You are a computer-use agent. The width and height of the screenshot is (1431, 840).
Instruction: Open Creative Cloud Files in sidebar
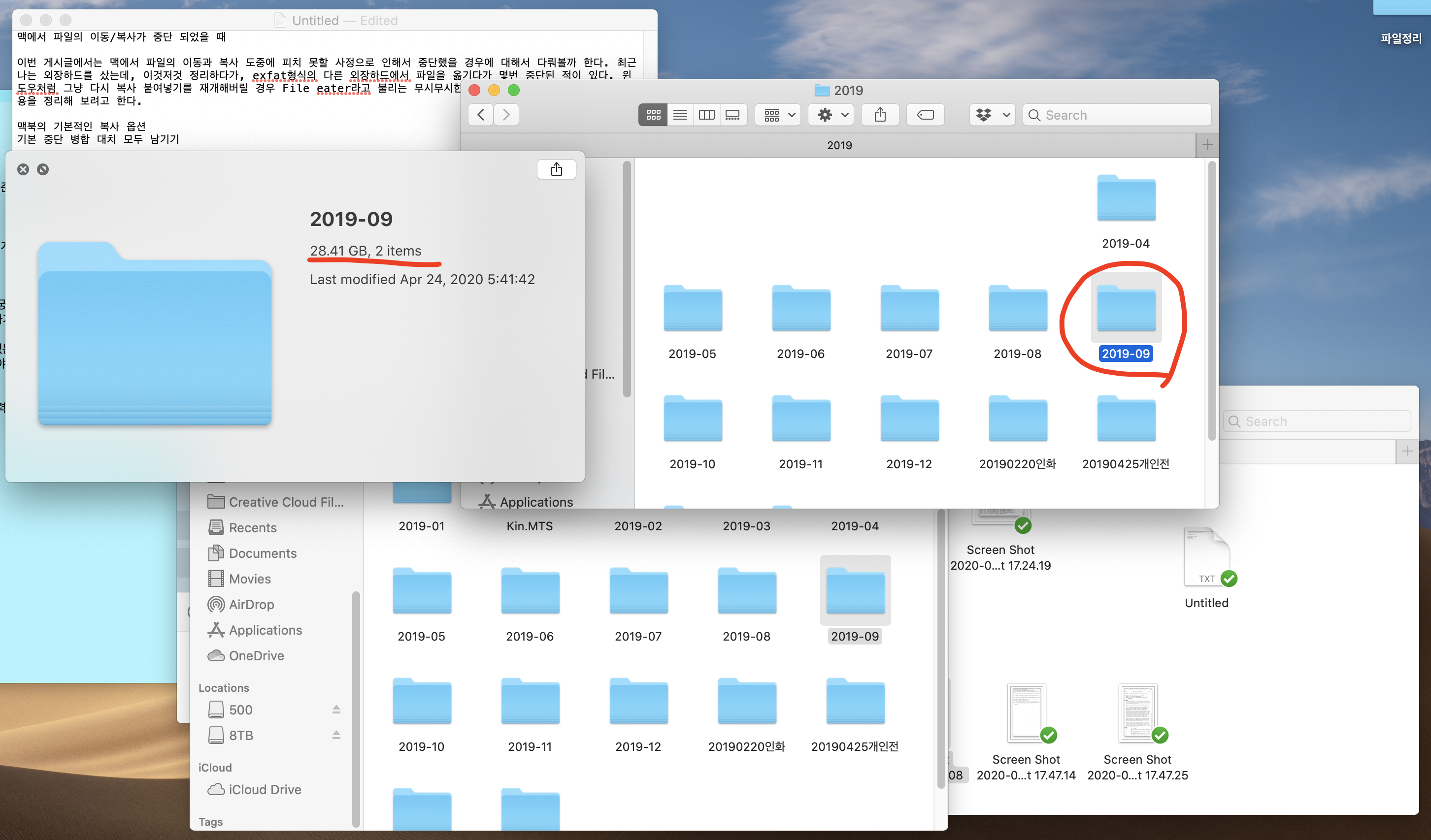276,502
